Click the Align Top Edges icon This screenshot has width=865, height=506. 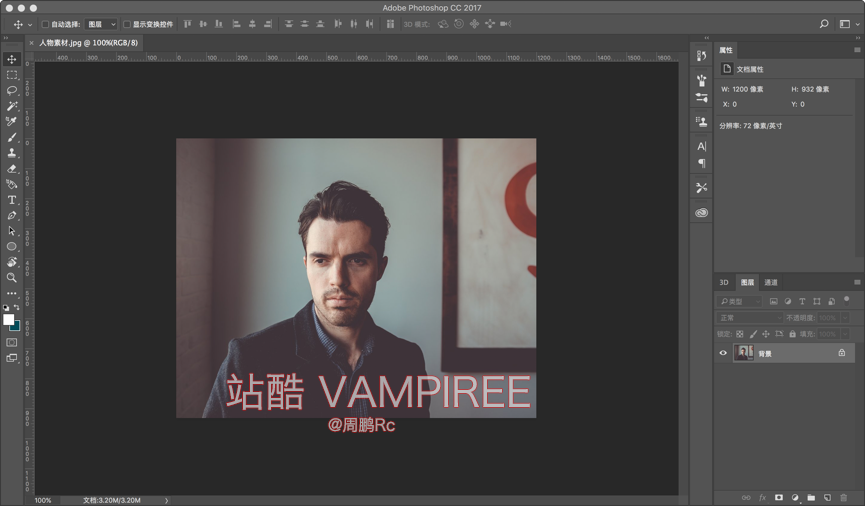pyautogui.click(x=188, y=24)
